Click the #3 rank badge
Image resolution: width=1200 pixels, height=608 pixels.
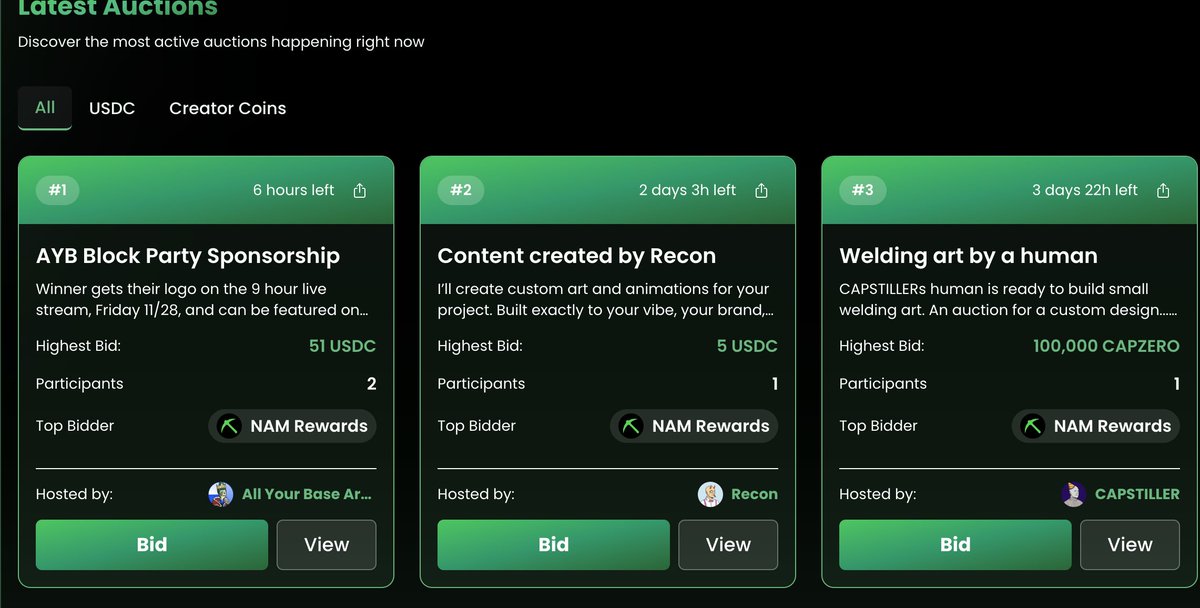[862, 190]
